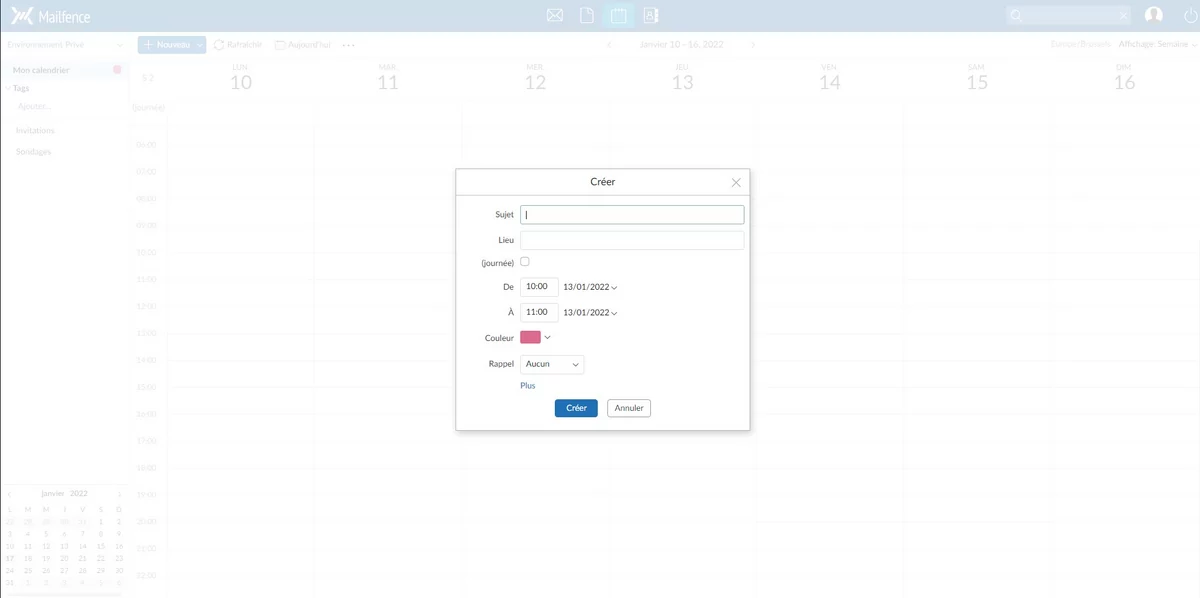Close the Créer dialog

coord(736,182)
